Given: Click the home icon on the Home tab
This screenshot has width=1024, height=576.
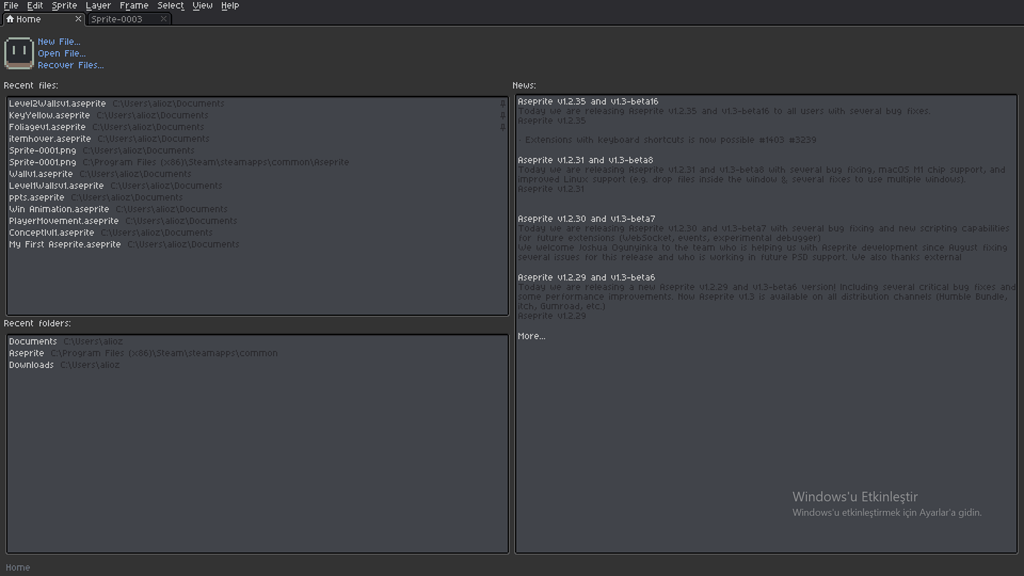Looking at the screenshot, I should click(9, 18).
